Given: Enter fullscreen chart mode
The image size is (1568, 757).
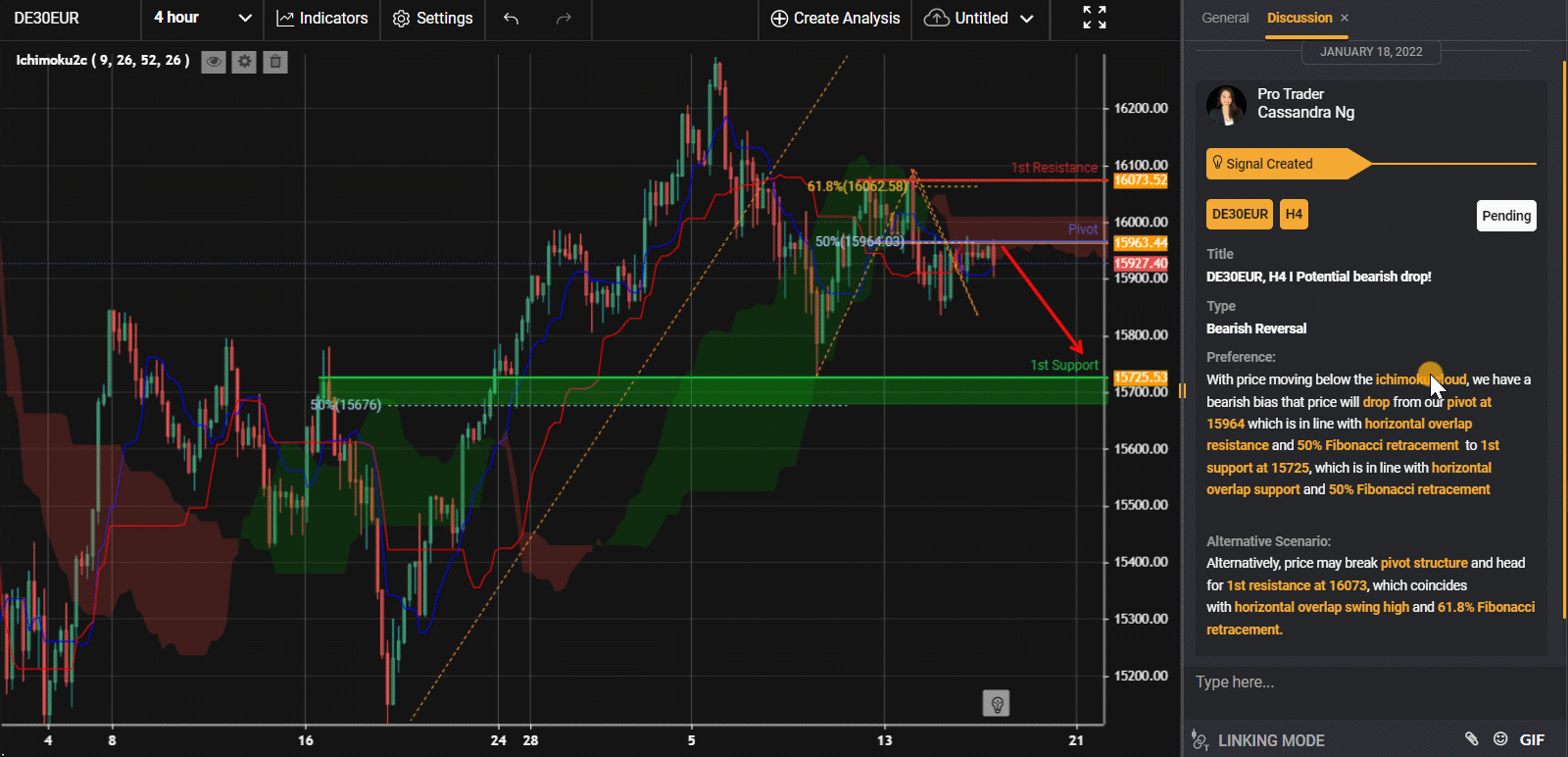Looking at the screenshot, I should (1095, 17).
